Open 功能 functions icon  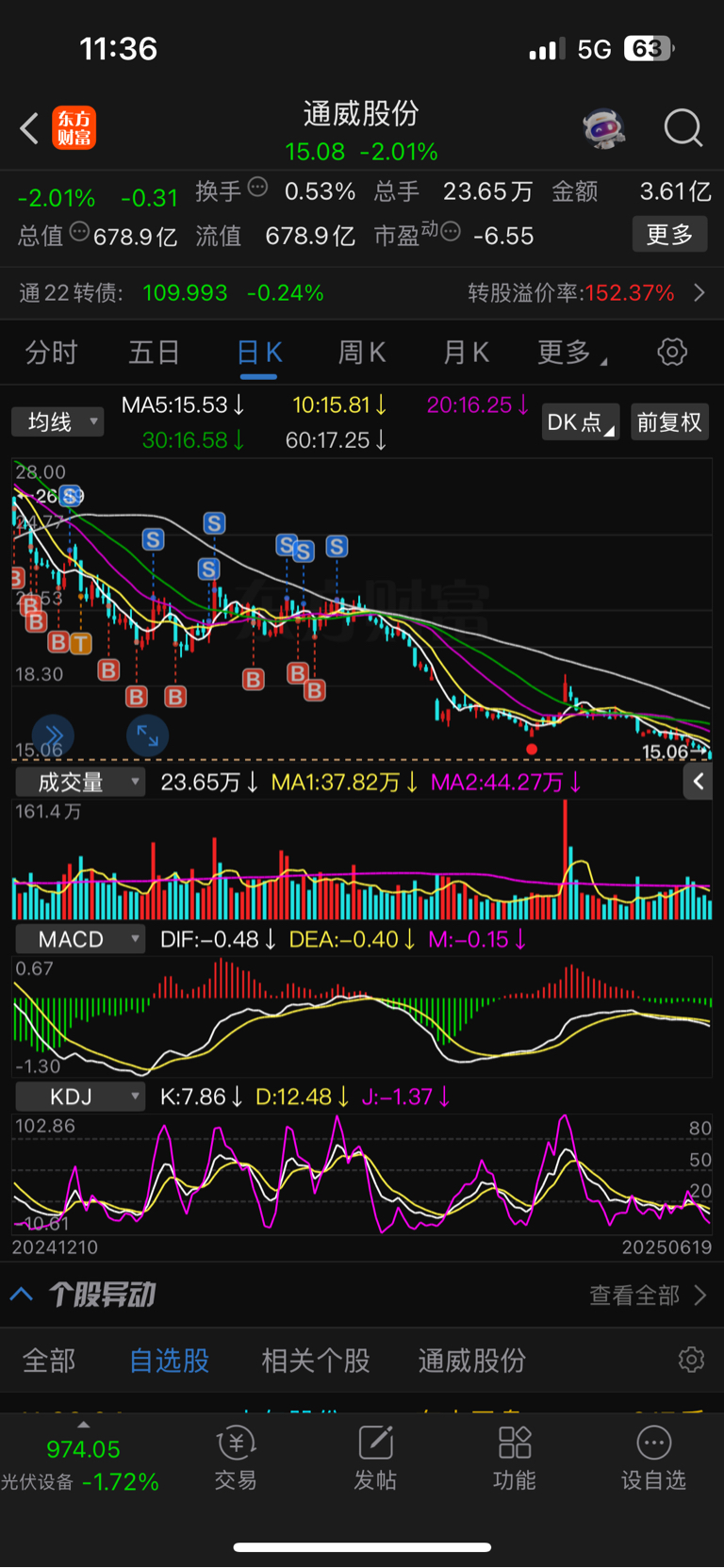[x=515, y=1458]
